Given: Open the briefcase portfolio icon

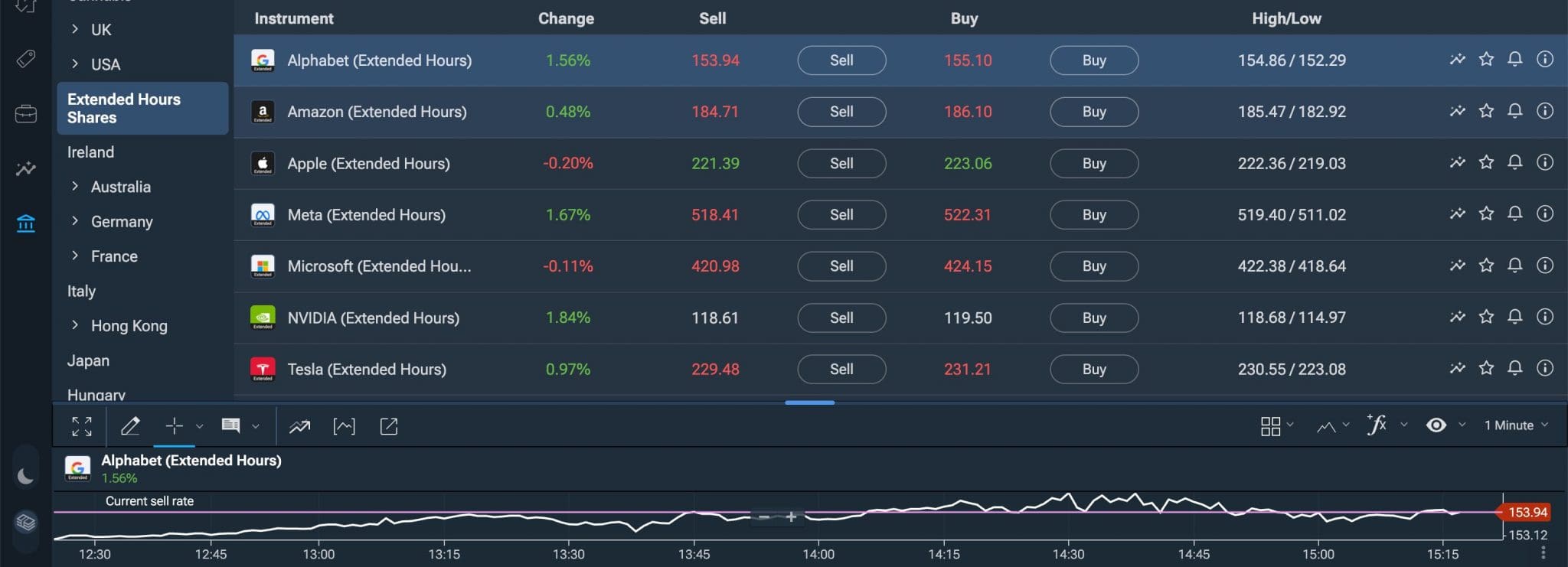Looking at the screenshot, I should (25, 115).
